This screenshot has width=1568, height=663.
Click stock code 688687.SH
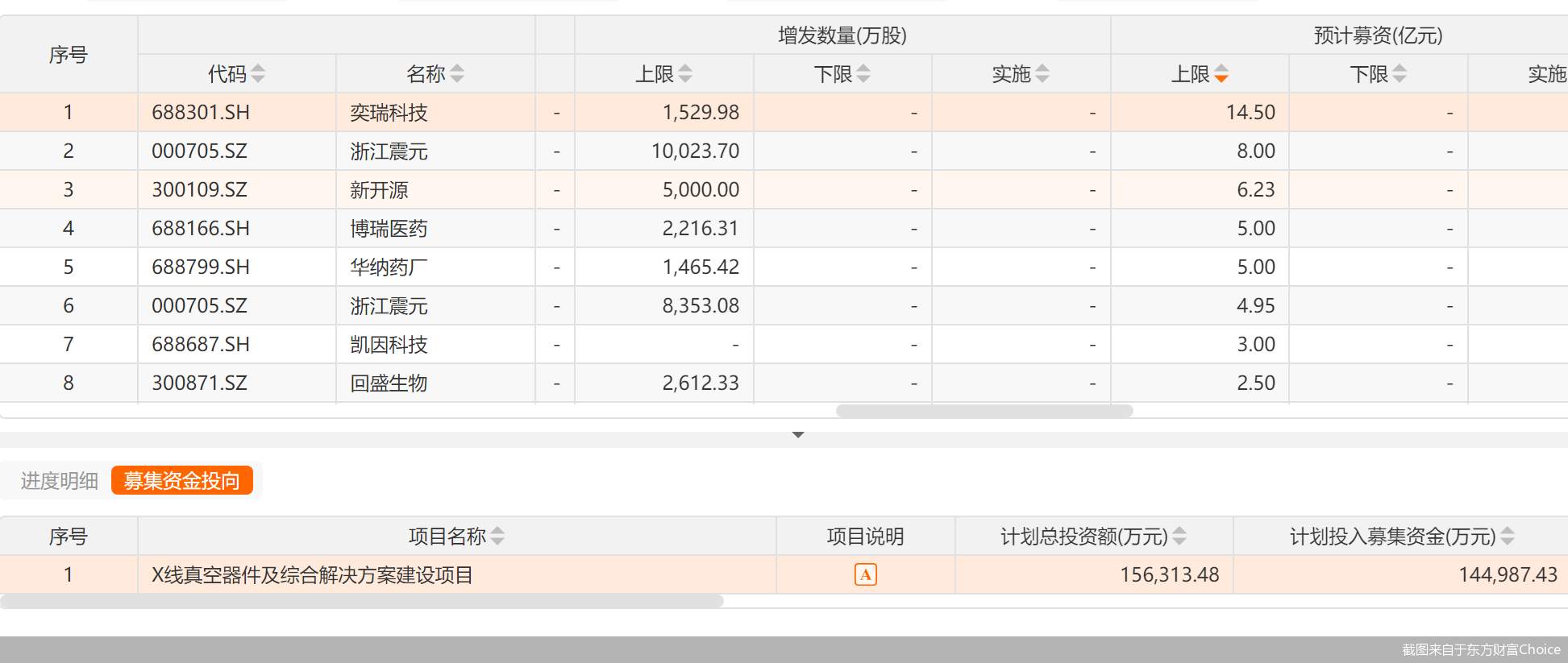[x=201, y=345]
